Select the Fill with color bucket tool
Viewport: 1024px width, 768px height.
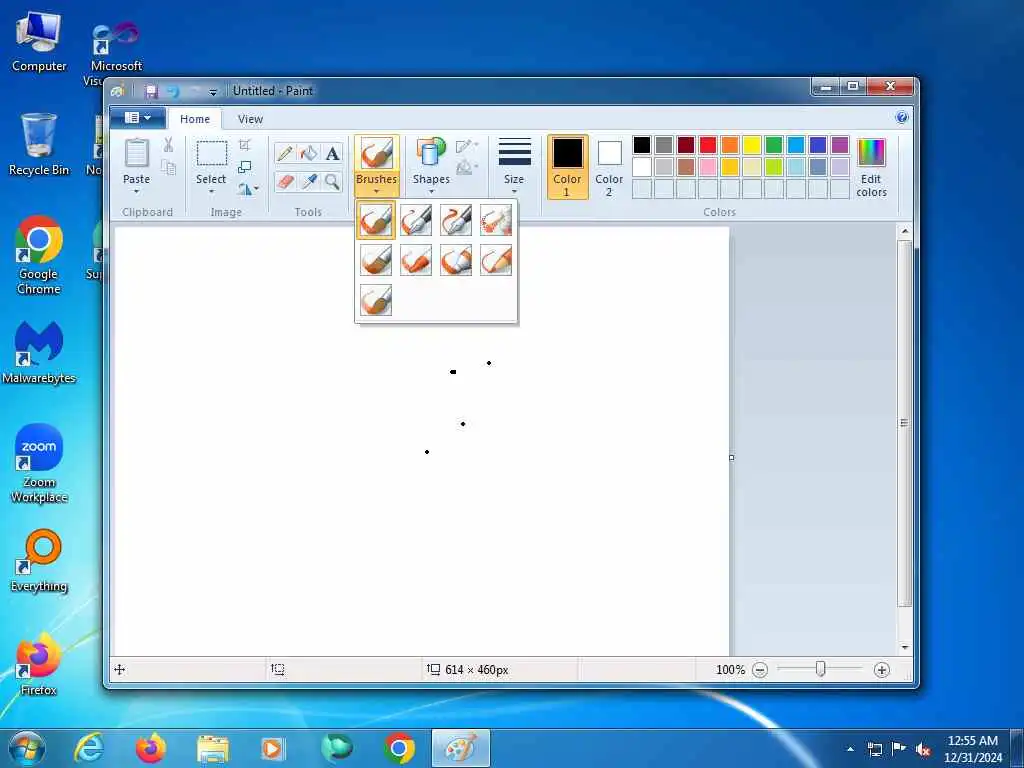pos(308,153)
